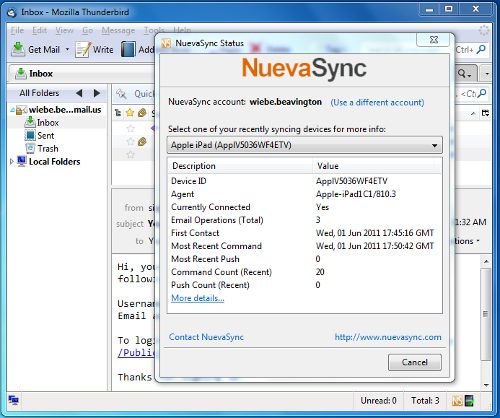This screenshot has height=418, width=500.
Task: Click the activity throbber icon
Action: click(x=484, y=30)
